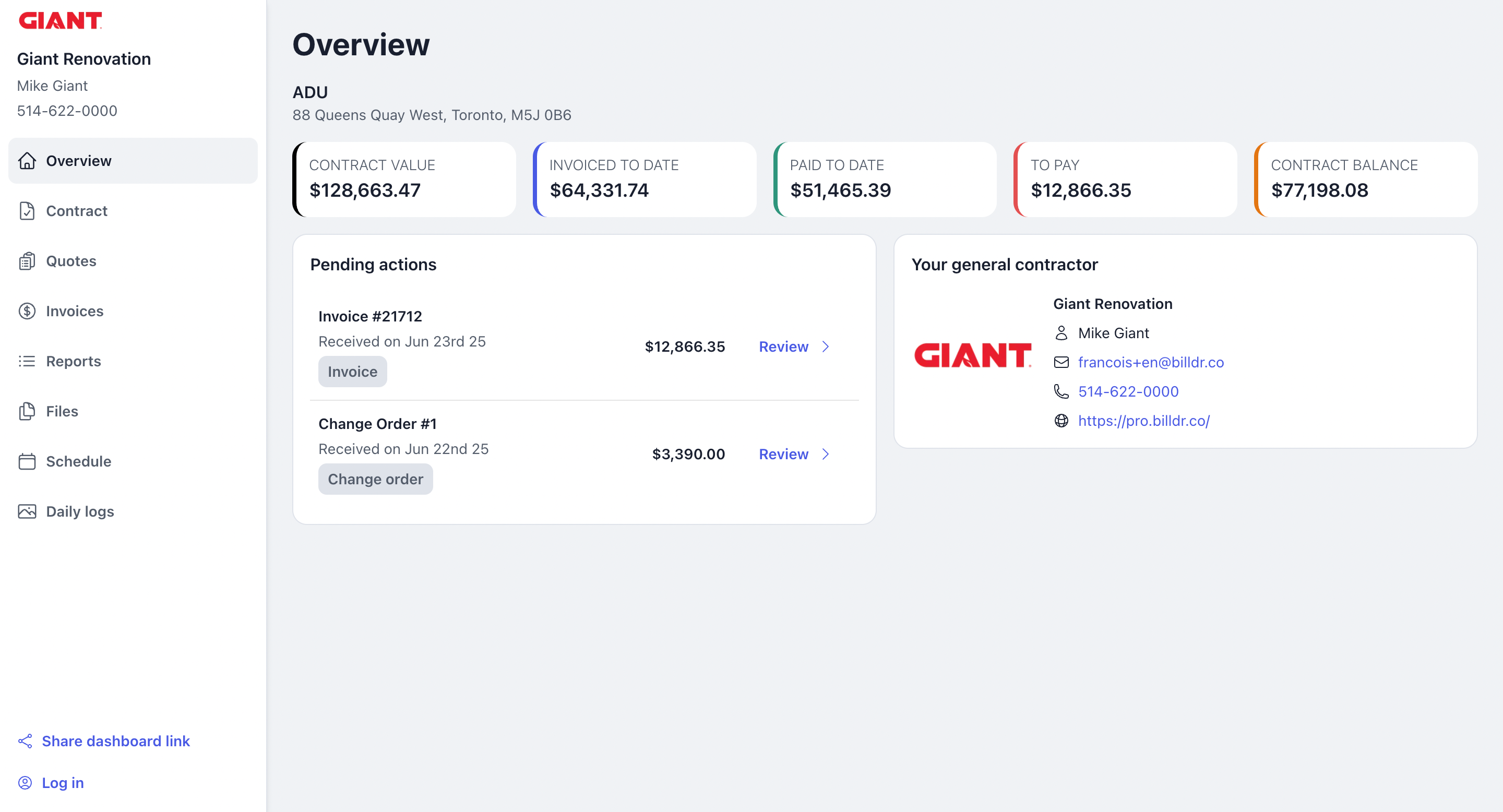Click the user circle icon beside Log in

click(25, 783)
